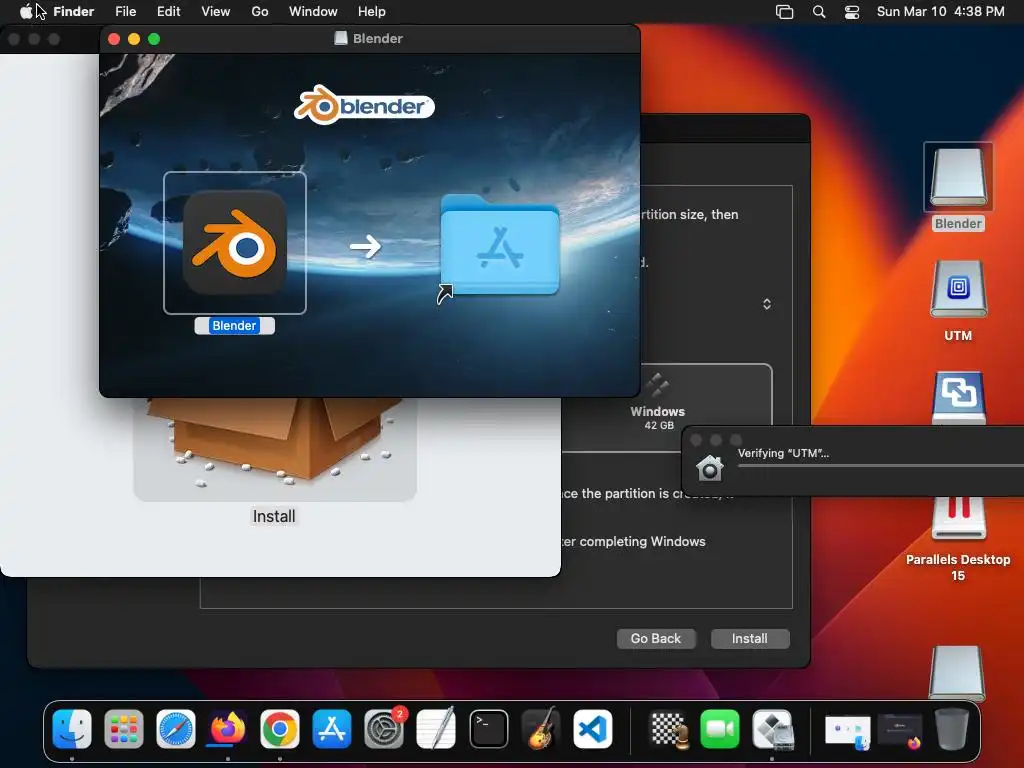Open the Apple menu
This screenshot has height=768, width=1024.
25,12
